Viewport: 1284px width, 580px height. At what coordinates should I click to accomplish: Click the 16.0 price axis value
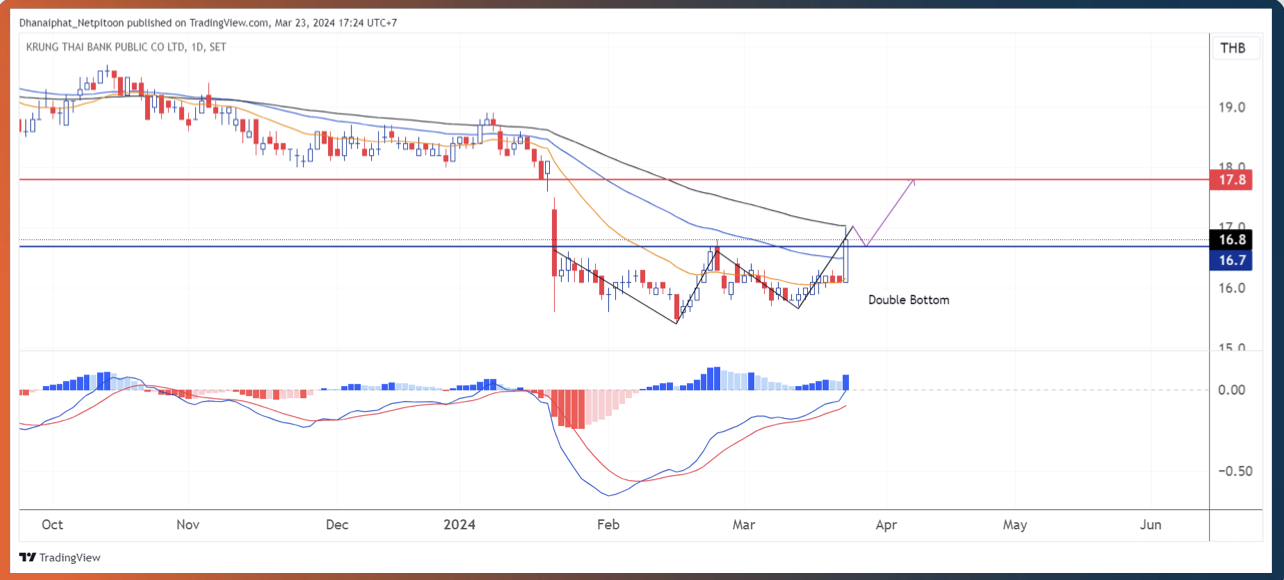(1232, 289)
